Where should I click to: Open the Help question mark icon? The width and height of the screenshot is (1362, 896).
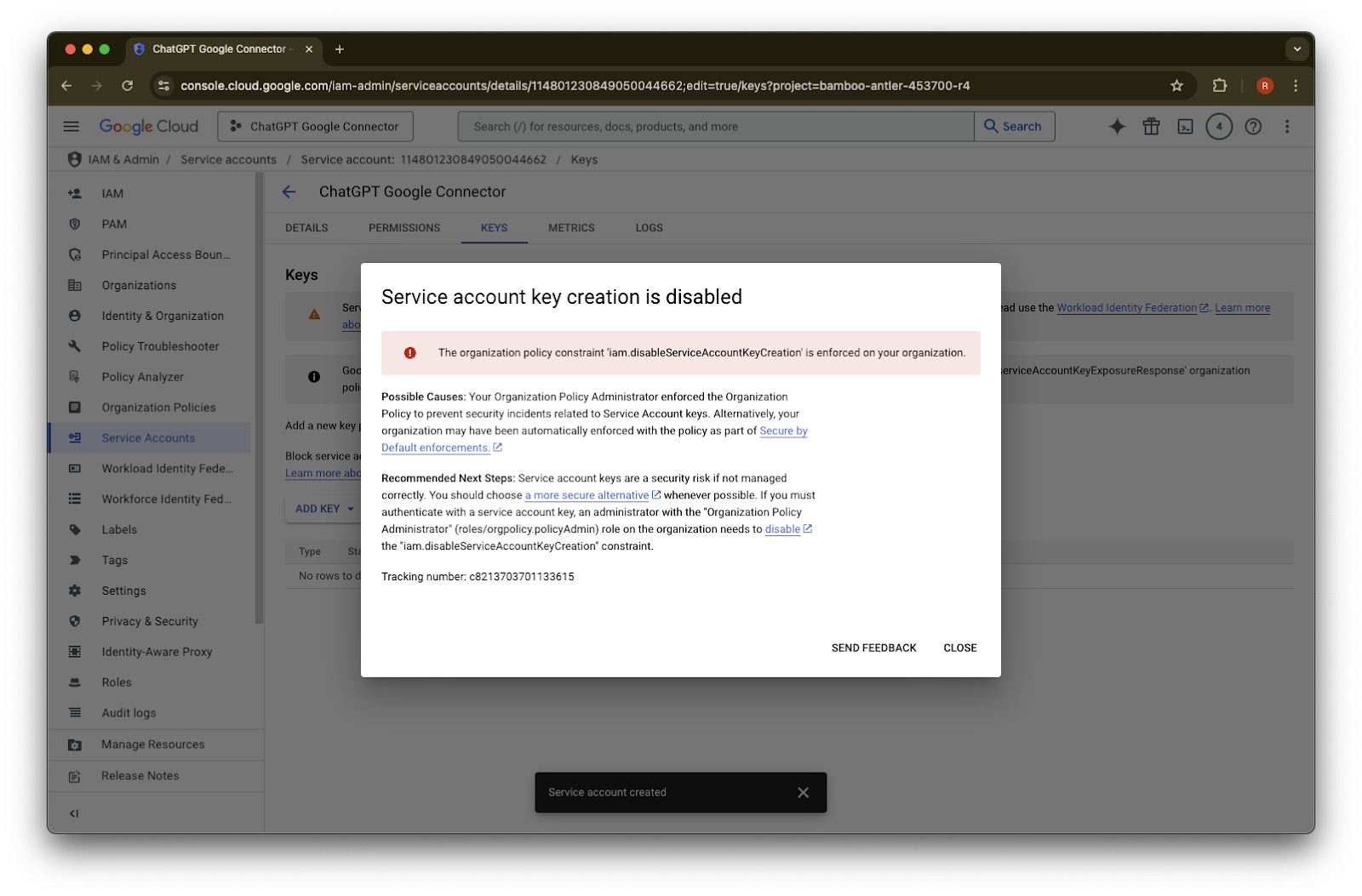[x=1253, y=127]
